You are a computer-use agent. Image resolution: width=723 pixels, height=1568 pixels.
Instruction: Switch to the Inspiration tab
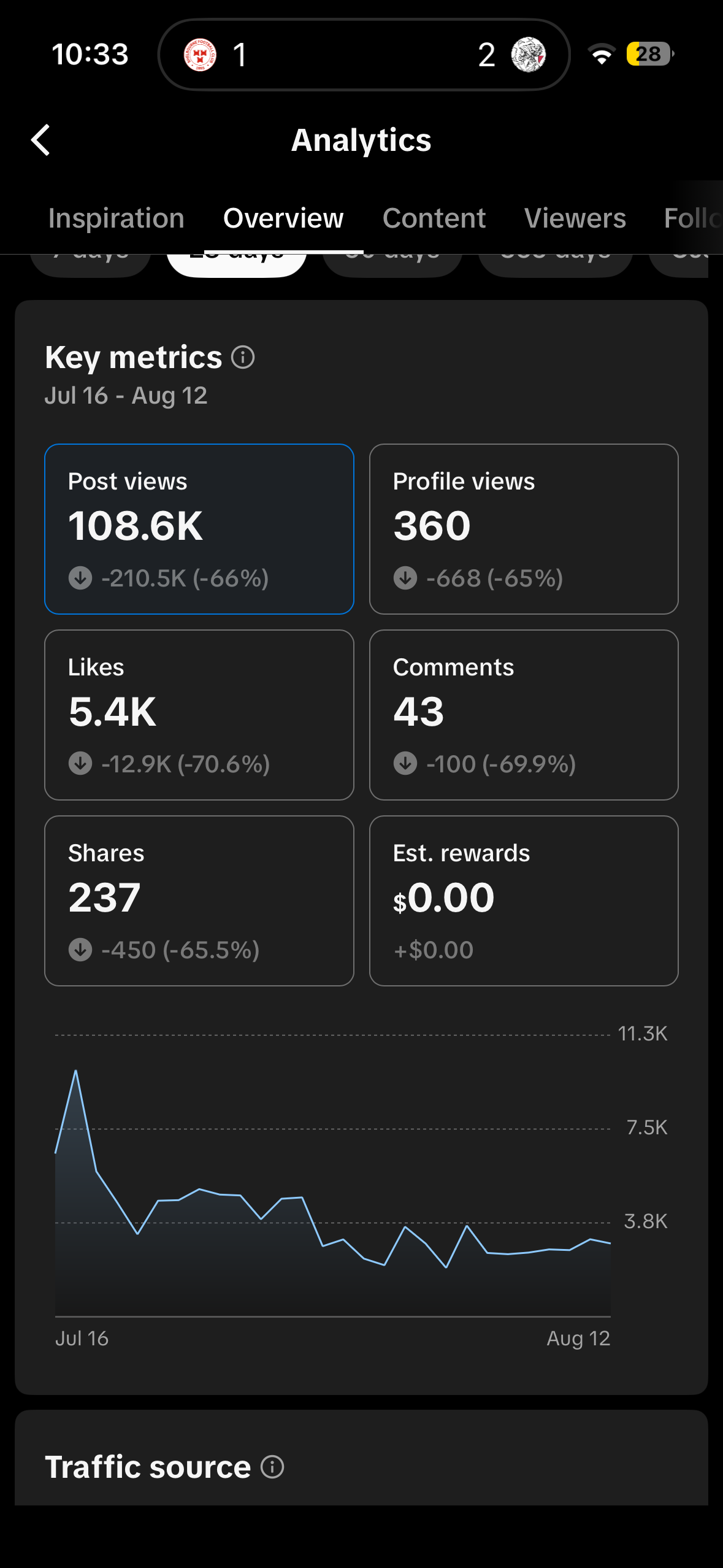click(x=117, y=218)
